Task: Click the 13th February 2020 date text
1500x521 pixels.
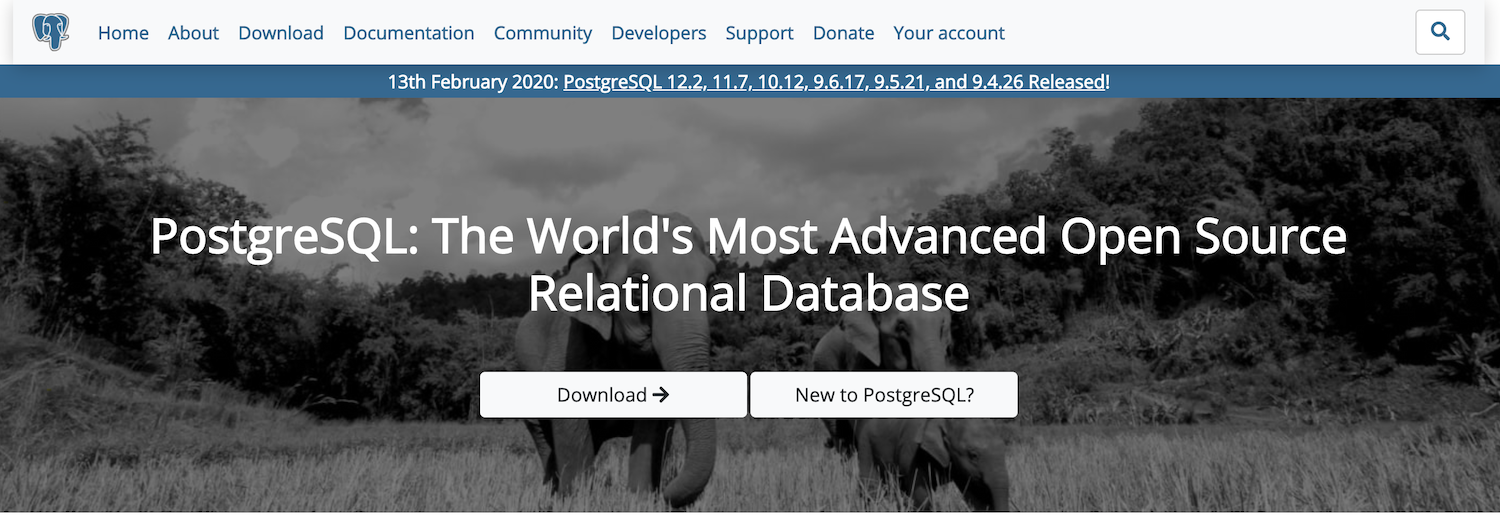Action: pyautogui.click(x=473, y=82)
